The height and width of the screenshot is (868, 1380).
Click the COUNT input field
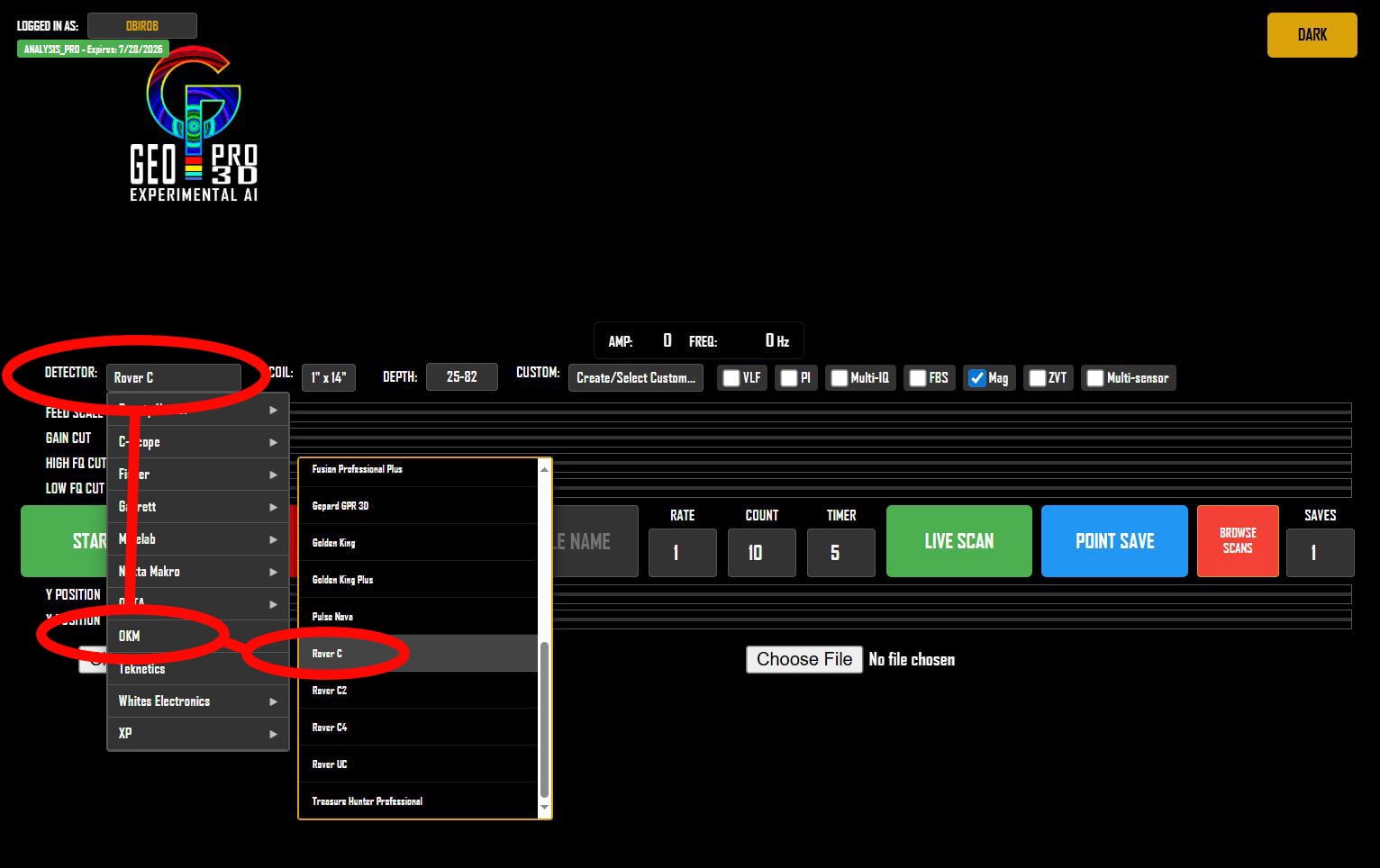(762, 553)
